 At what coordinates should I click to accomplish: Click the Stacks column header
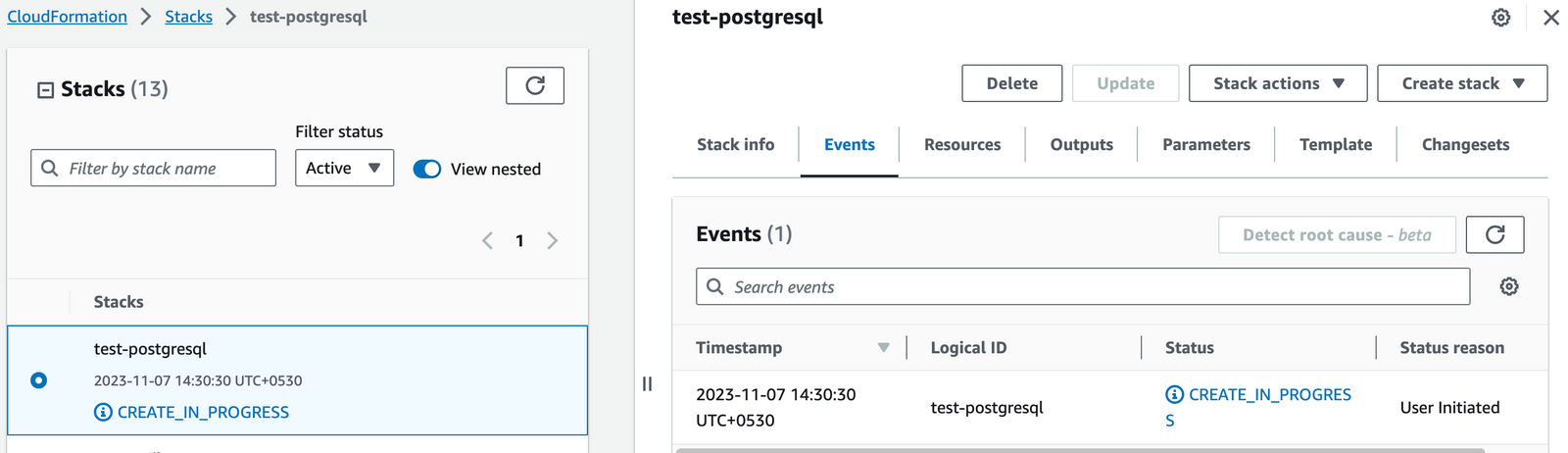(x=119, y=302)
